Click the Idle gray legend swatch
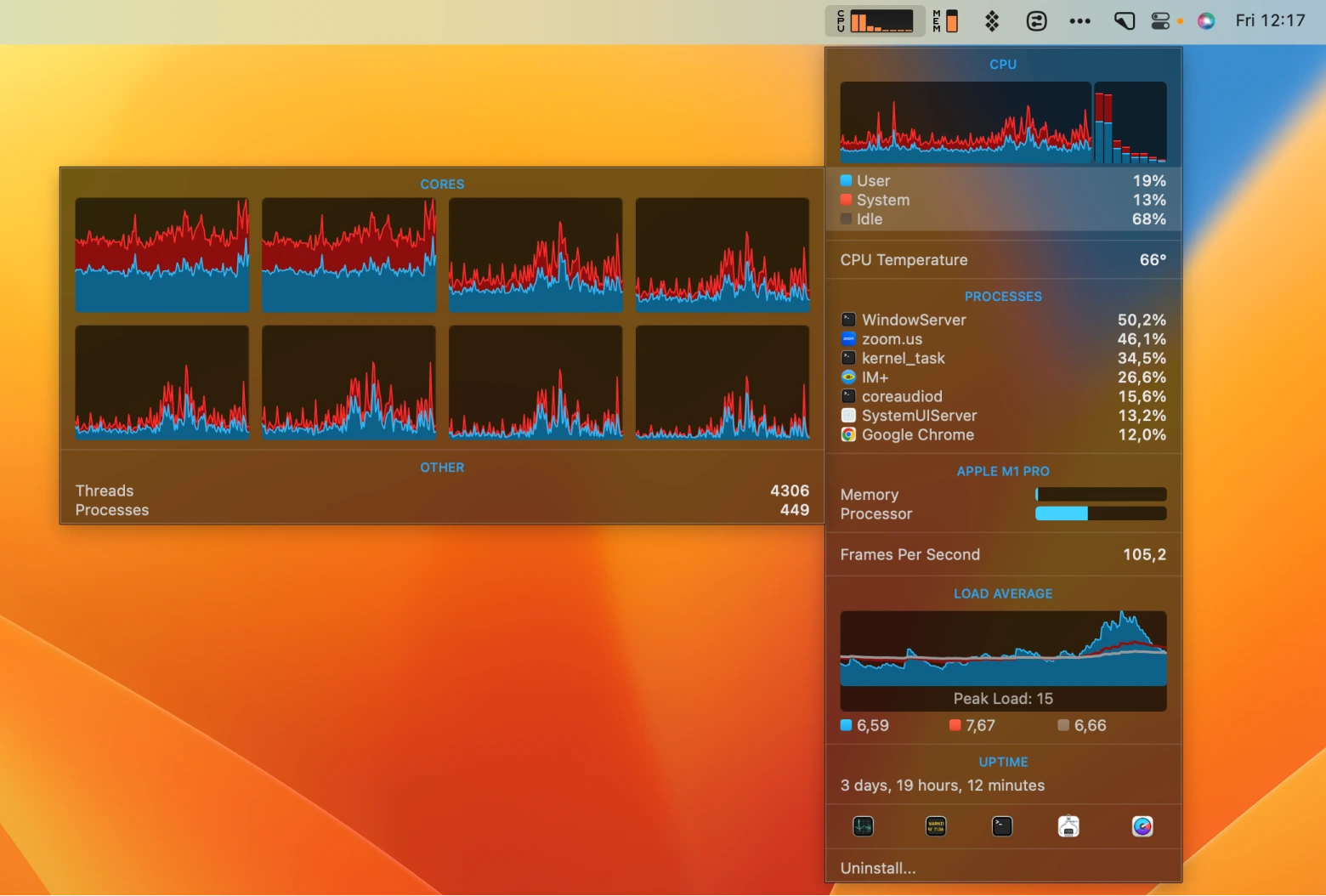This screenshot has width=1326, height=896. coord(846,218)
